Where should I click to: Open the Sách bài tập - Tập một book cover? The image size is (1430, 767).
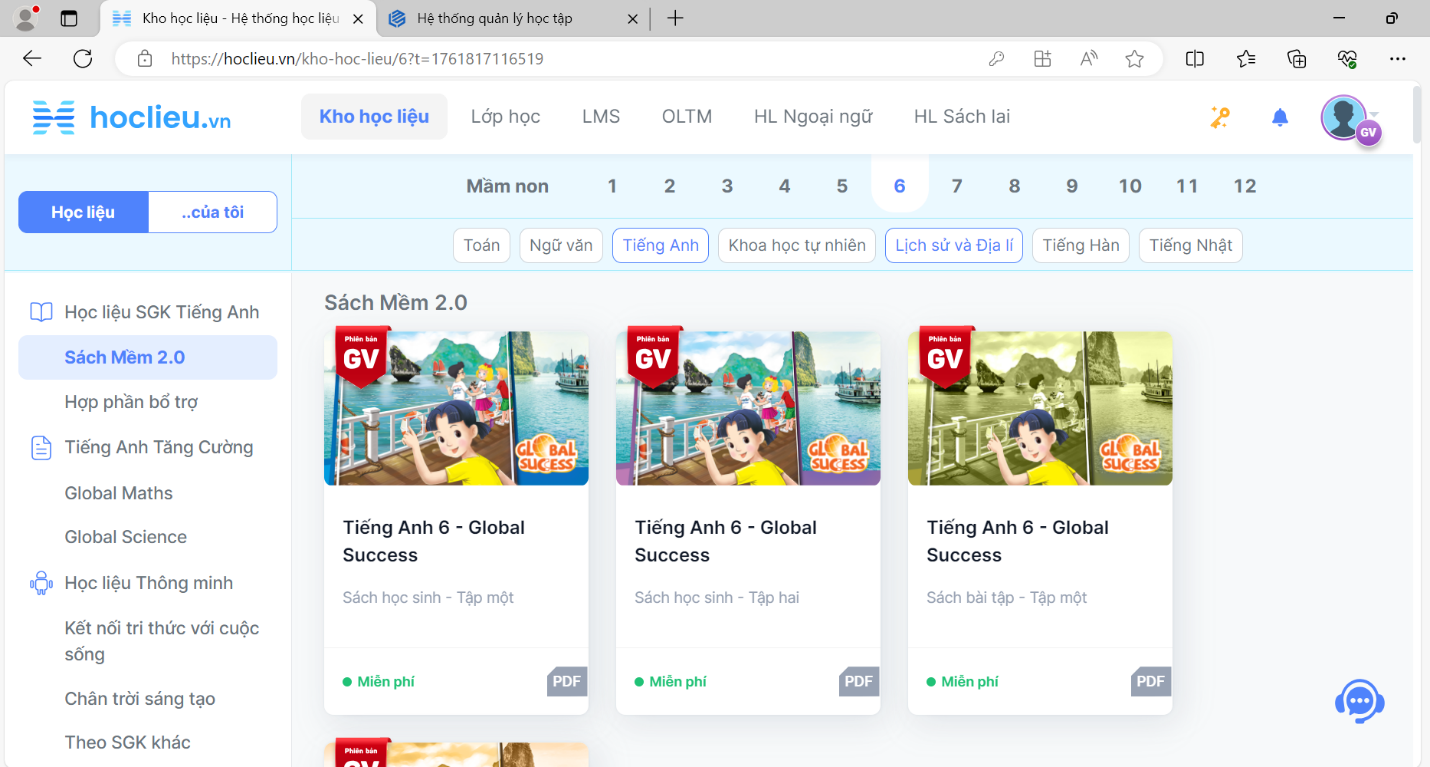coord(1039,408)
